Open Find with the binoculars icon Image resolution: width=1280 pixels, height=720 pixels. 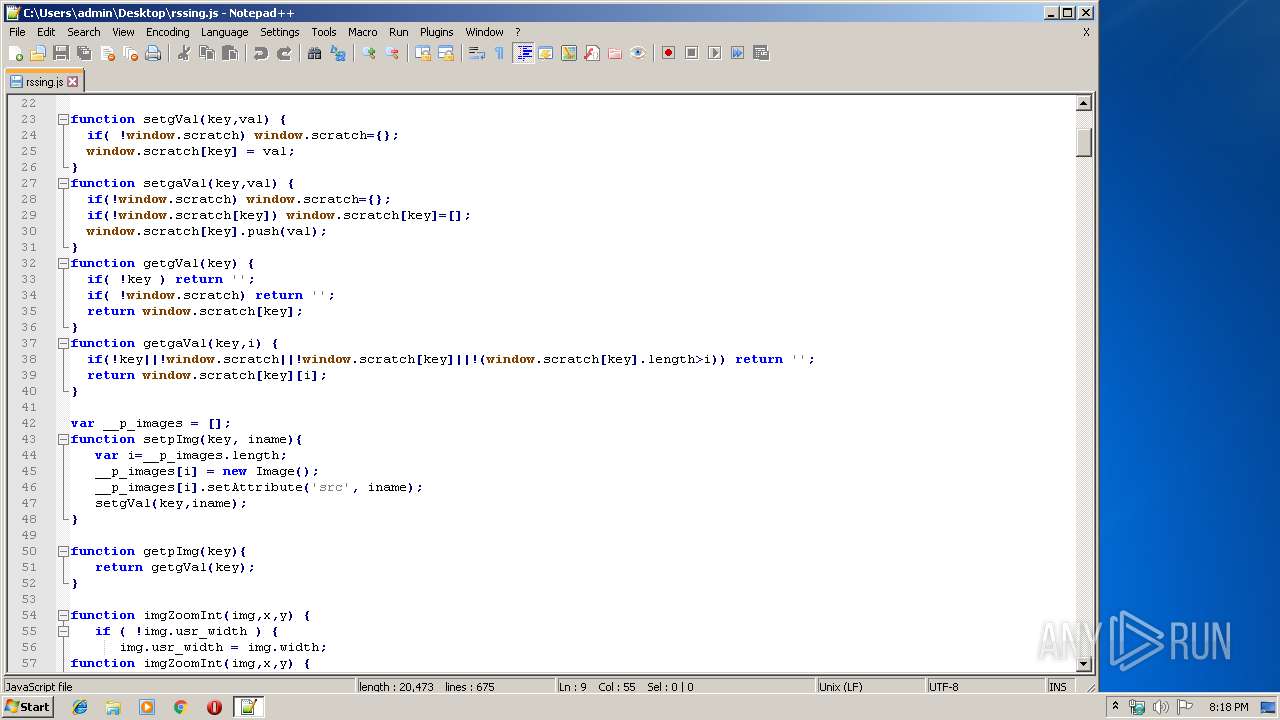coord(315,53)
